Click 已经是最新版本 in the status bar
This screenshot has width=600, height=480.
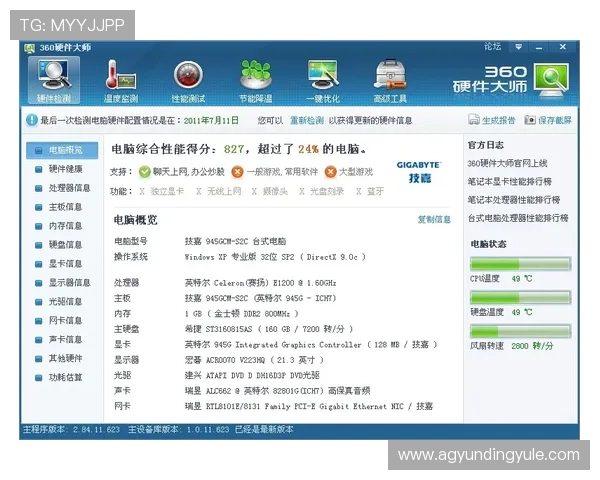264,429
